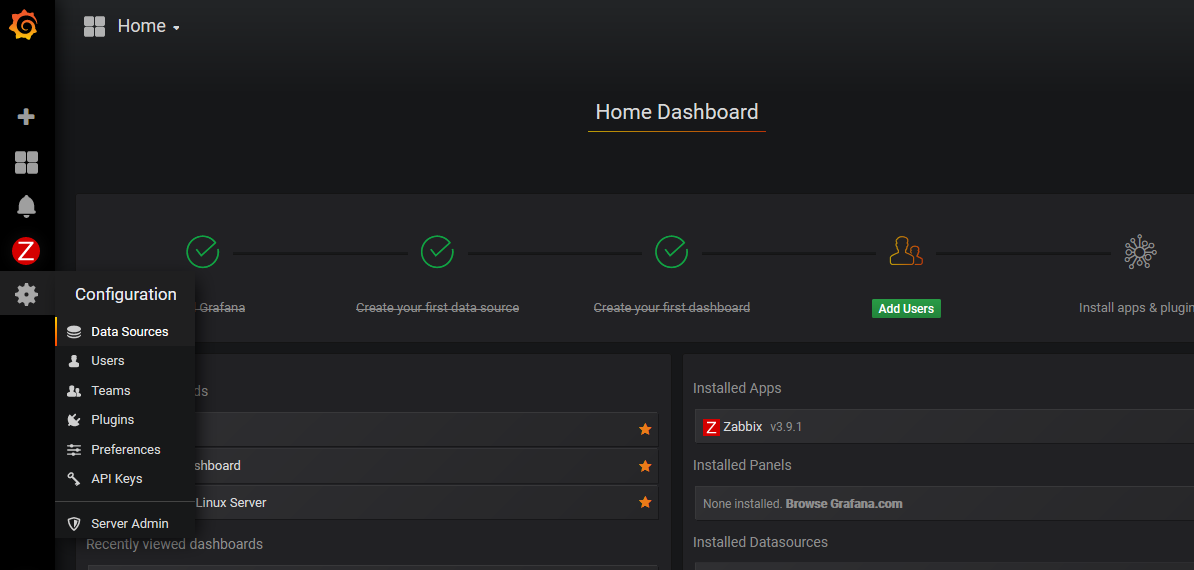Click Install apps & plugins text
This screenshot has height=570, width=1194.
1136,308
